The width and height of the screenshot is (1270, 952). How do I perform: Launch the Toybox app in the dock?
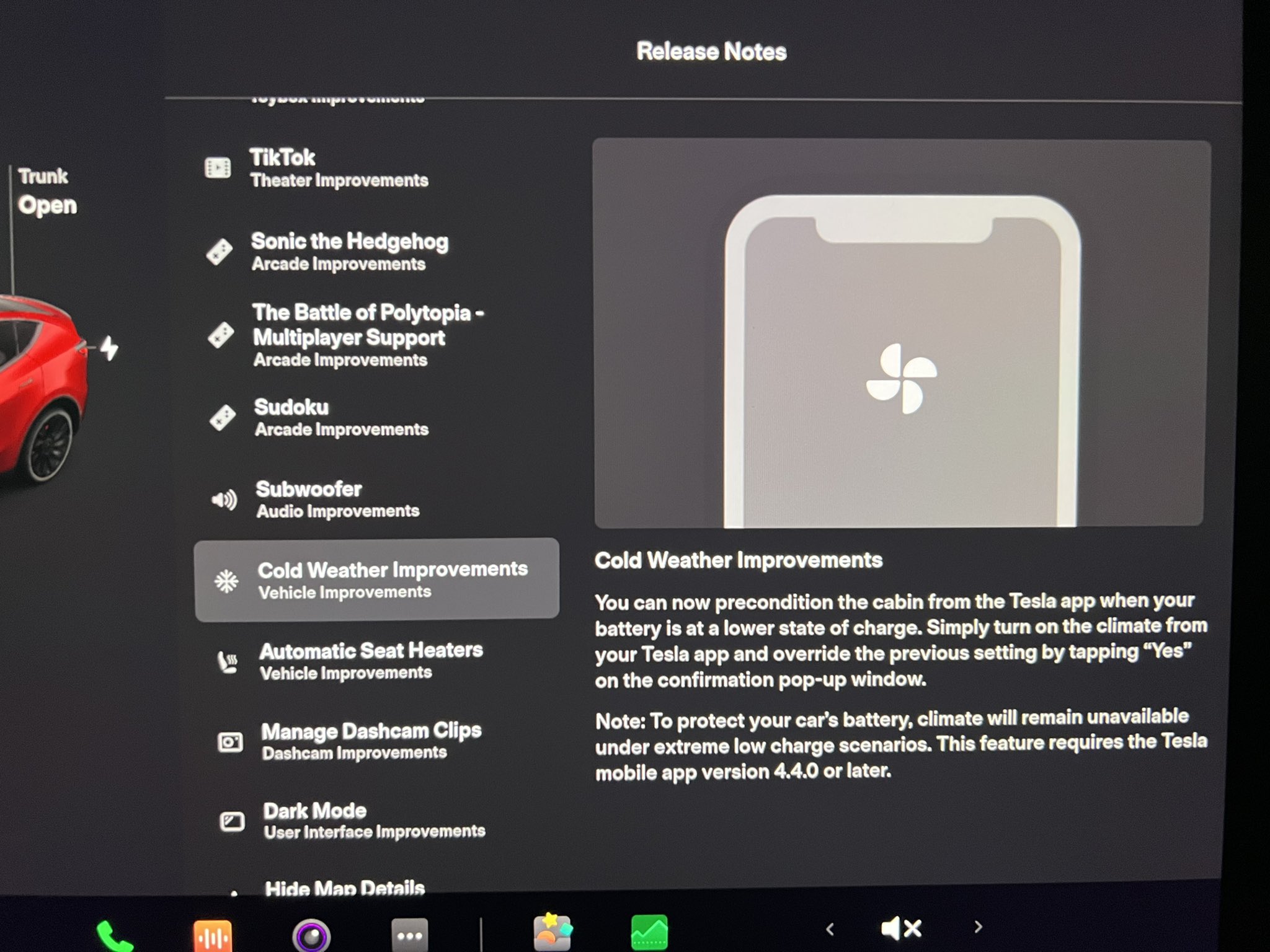(x=553, y=932)
